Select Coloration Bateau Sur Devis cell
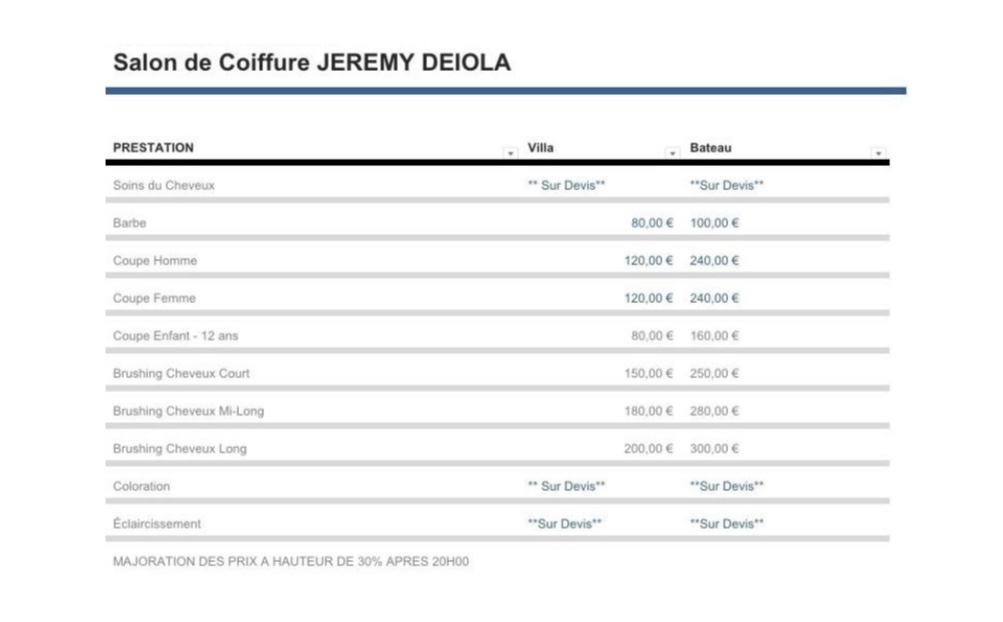Viewport: 1003px width, 622px height. [x=727, y=486]
